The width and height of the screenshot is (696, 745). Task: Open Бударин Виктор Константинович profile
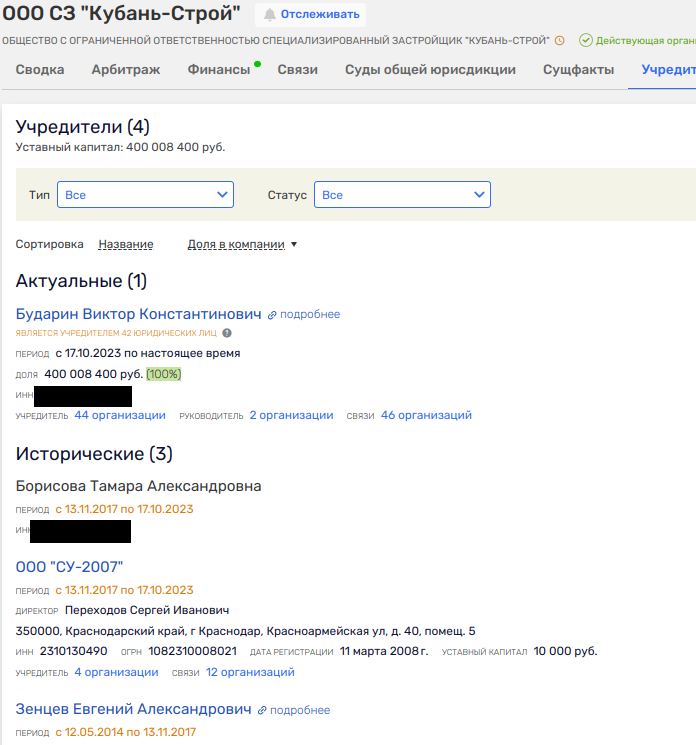point(138,314)
